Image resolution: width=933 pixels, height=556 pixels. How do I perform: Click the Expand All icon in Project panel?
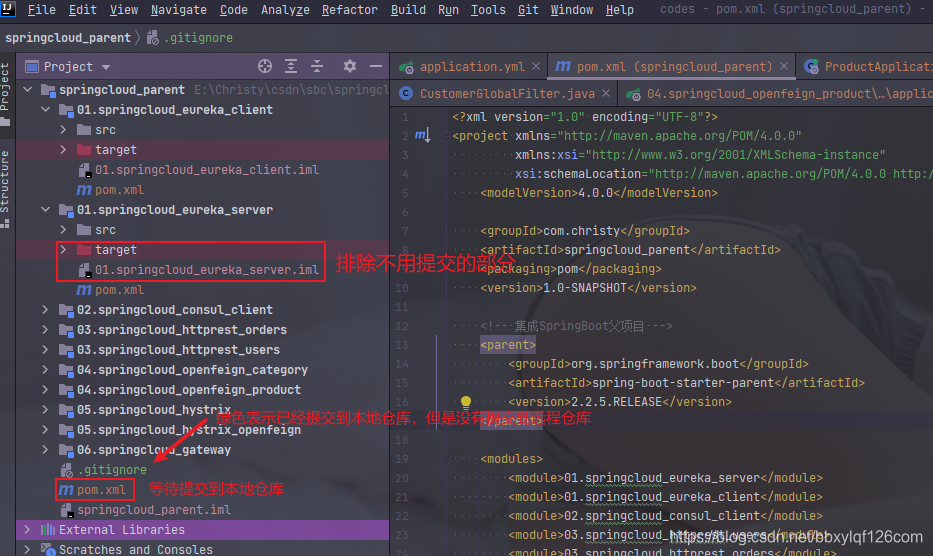point(291,66)
